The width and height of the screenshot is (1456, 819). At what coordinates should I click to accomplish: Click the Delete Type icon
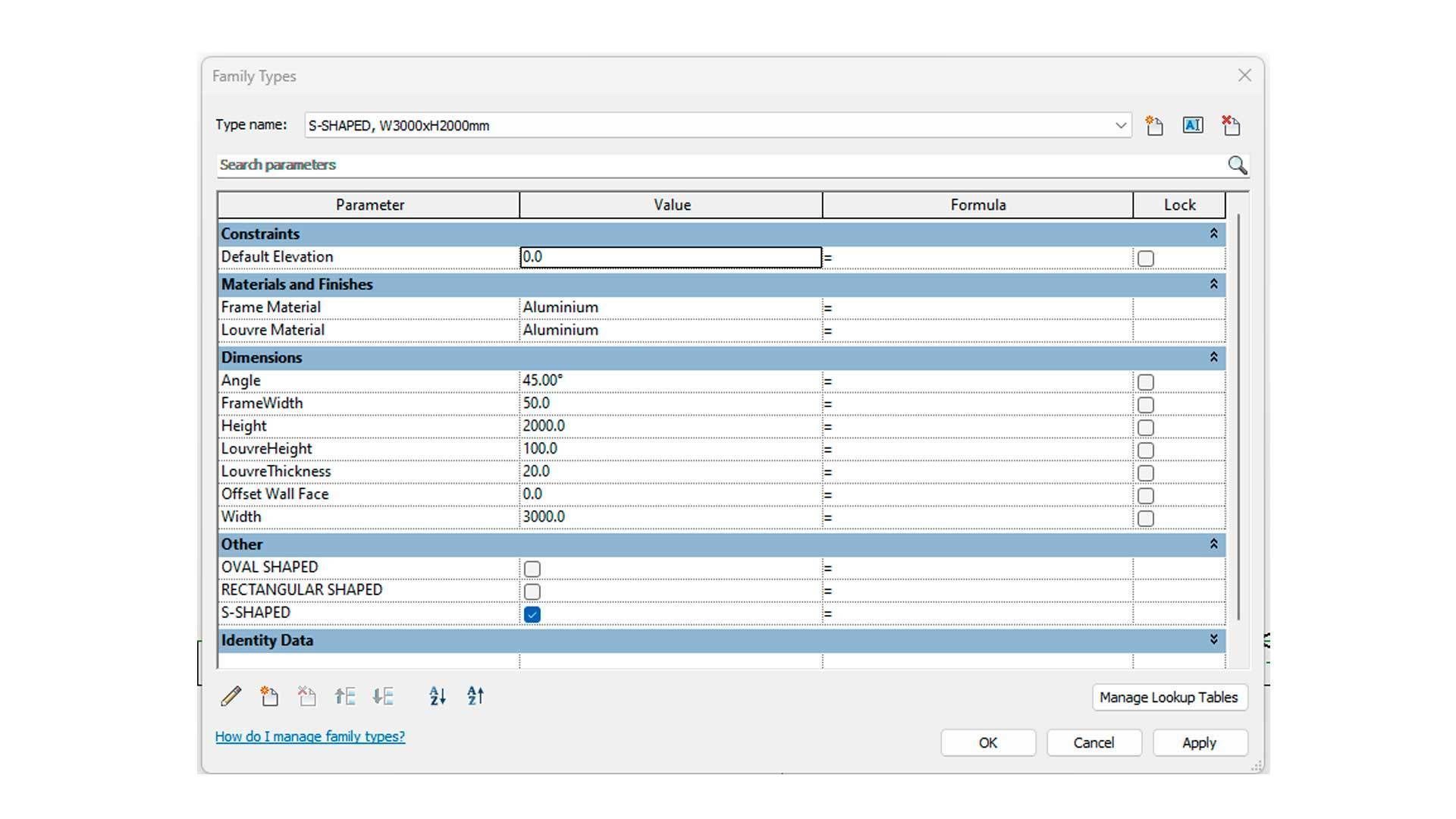click(x=1231, y=126)
